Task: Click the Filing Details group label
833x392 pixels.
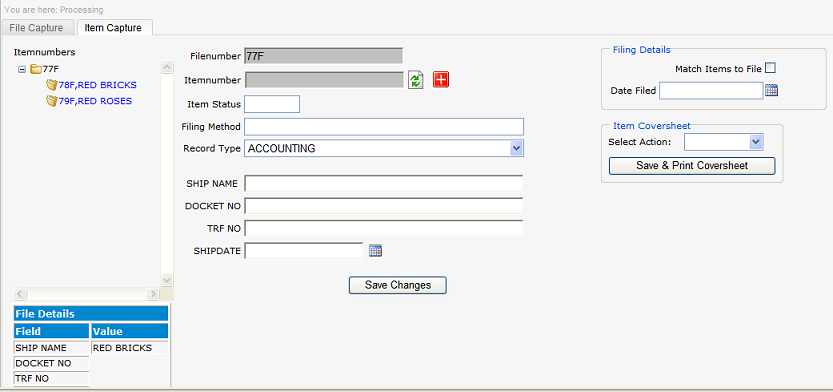Action: 642,50
